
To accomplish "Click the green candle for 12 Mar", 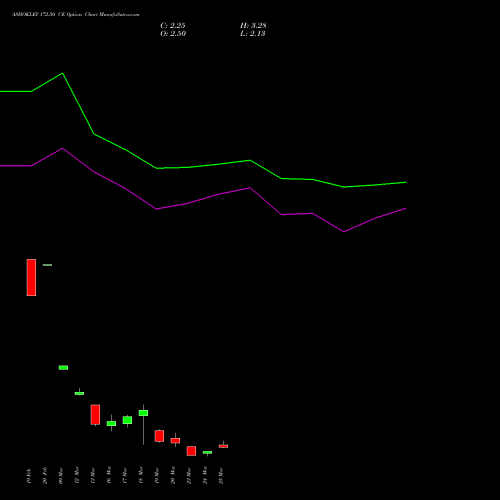I will click(79, 393).
